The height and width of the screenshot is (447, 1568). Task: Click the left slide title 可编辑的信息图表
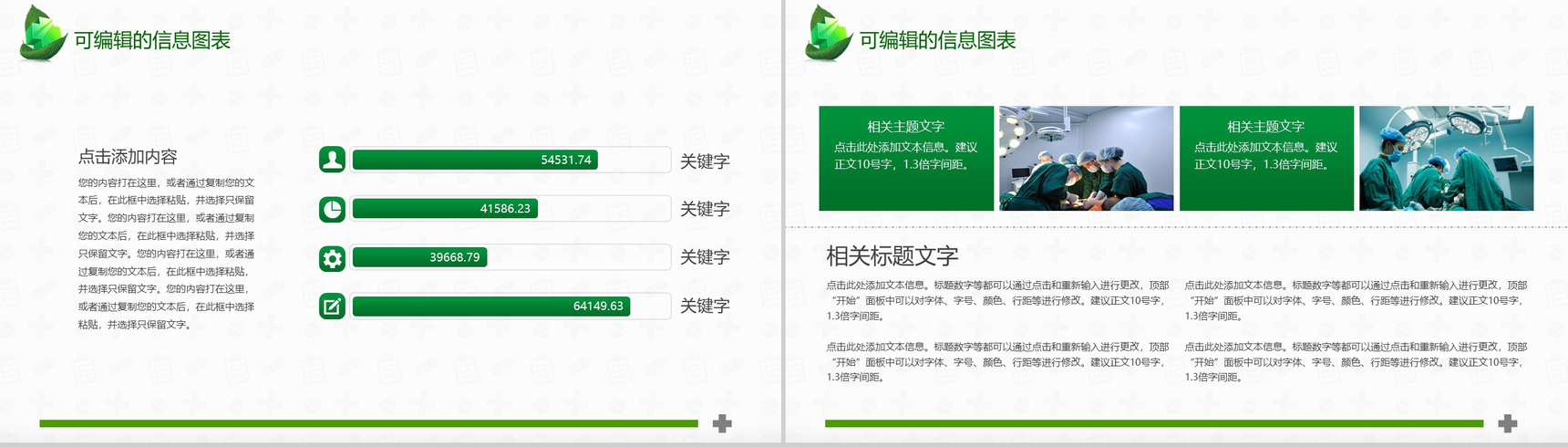pyautogui.click(x=152, y=40)
